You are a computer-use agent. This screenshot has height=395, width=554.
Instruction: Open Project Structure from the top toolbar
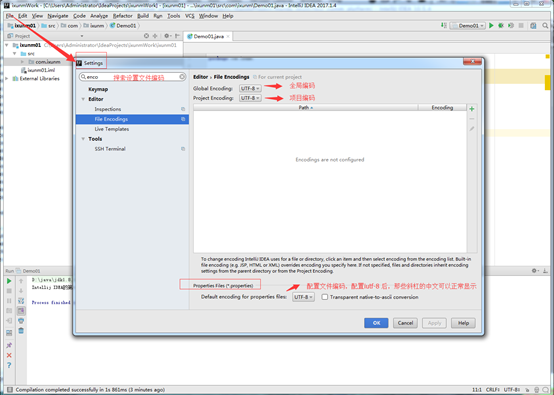pos(533,25)
